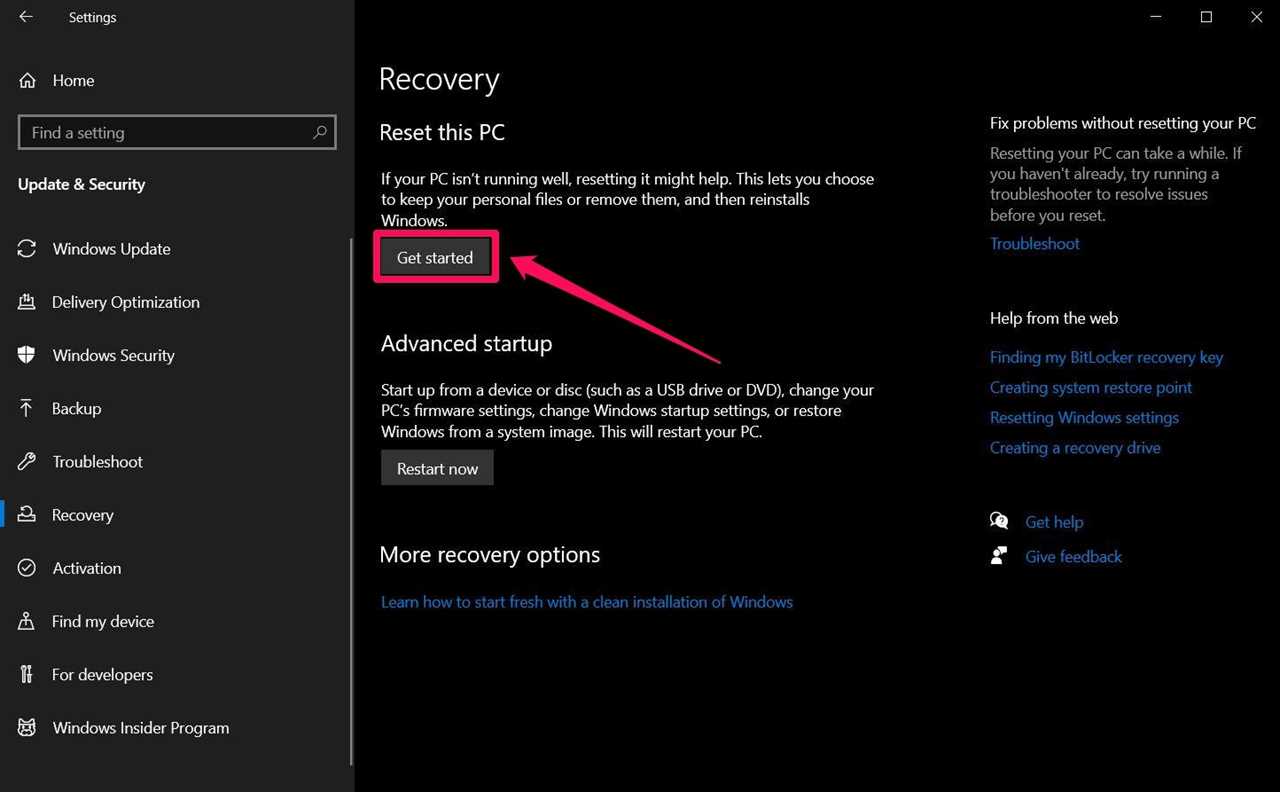Select Activation in the sidebar
The width and height of the screenshot is (1280, 792).
point(86,568)
